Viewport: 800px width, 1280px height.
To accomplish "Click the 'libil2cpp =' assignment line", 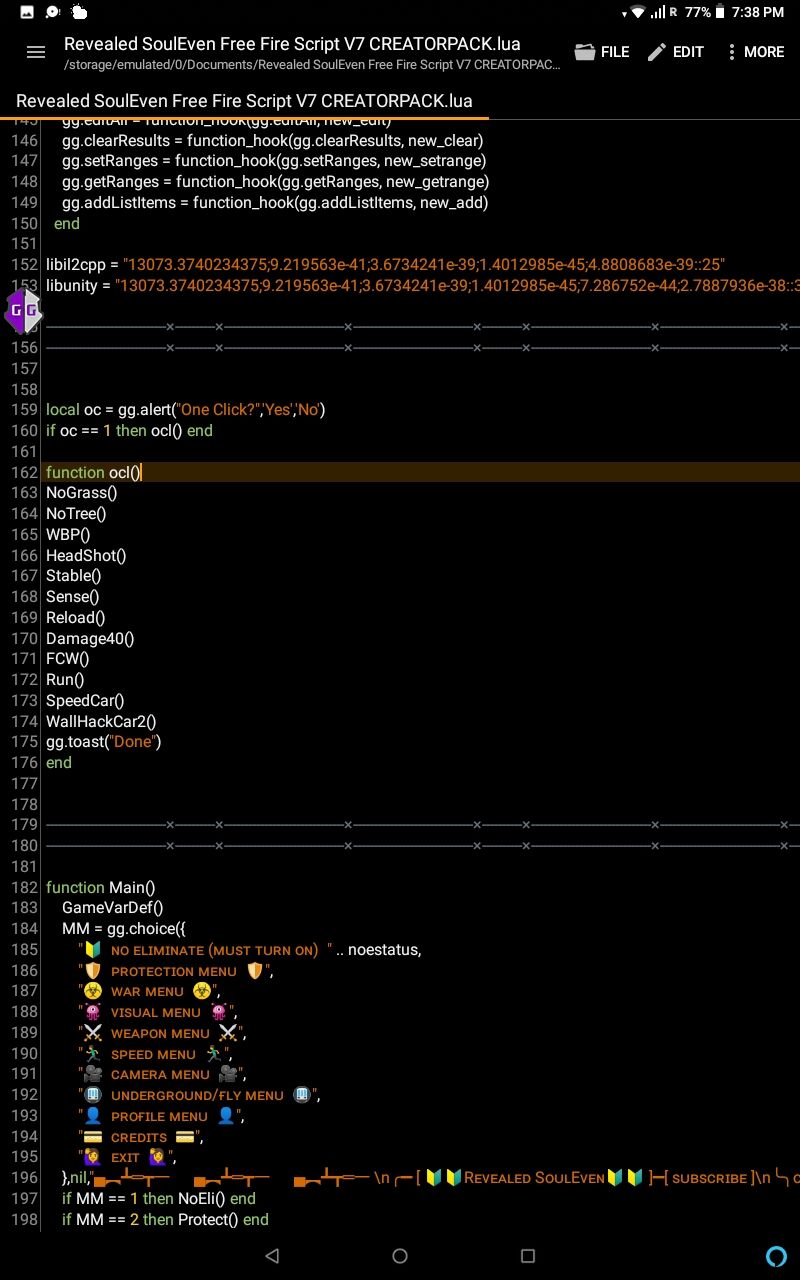I will pos(385,264).
